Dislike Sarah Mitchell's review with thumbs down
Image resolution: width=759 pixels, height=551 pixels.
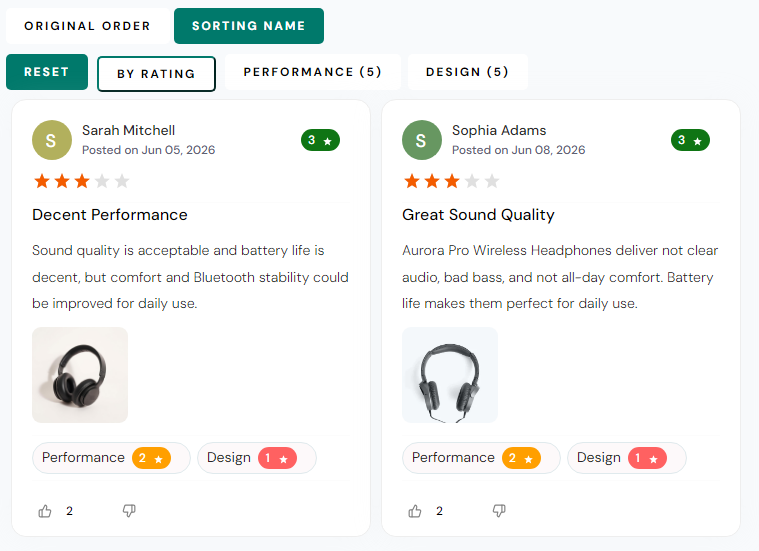129,510
